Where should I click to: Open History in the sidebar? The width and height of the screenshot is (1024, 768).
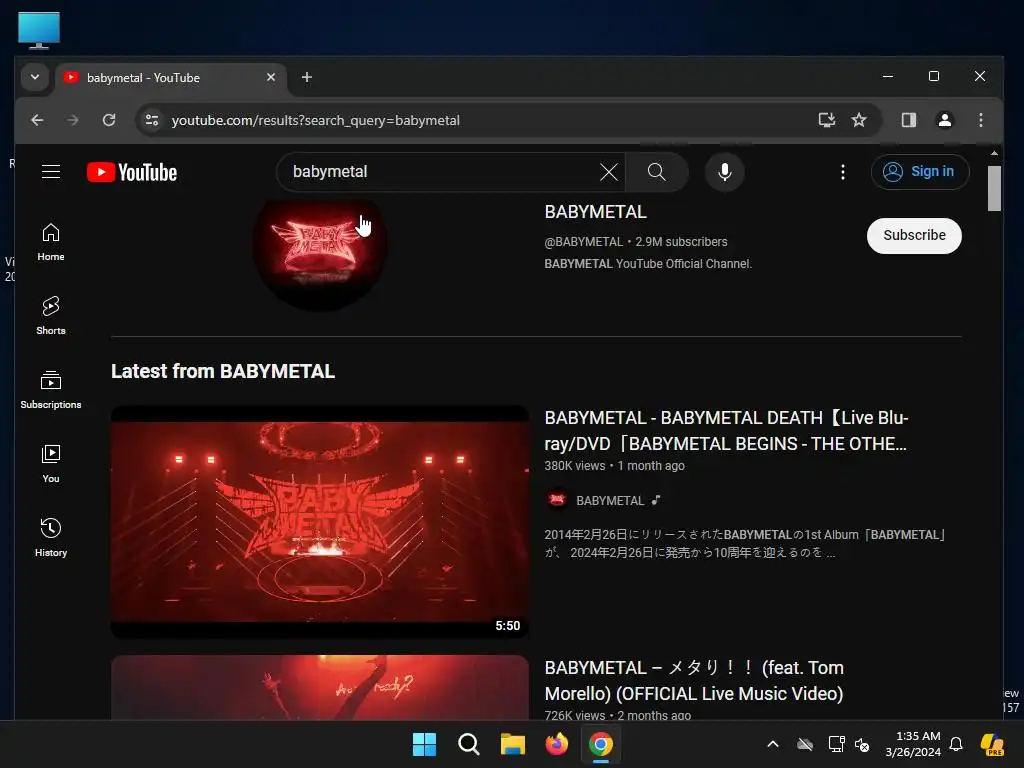coord(51,537)
